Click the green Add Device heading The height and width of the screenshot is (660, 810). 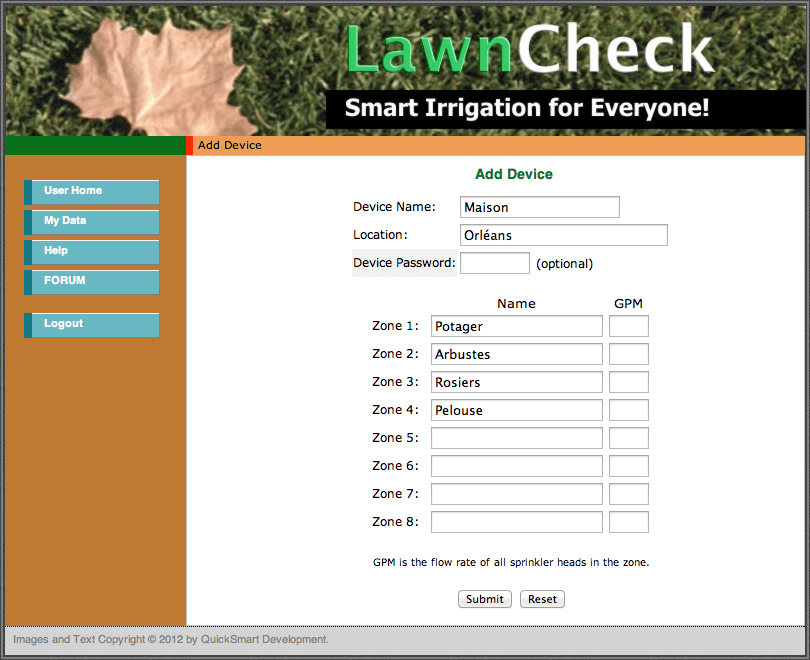[x=514, y=174]
